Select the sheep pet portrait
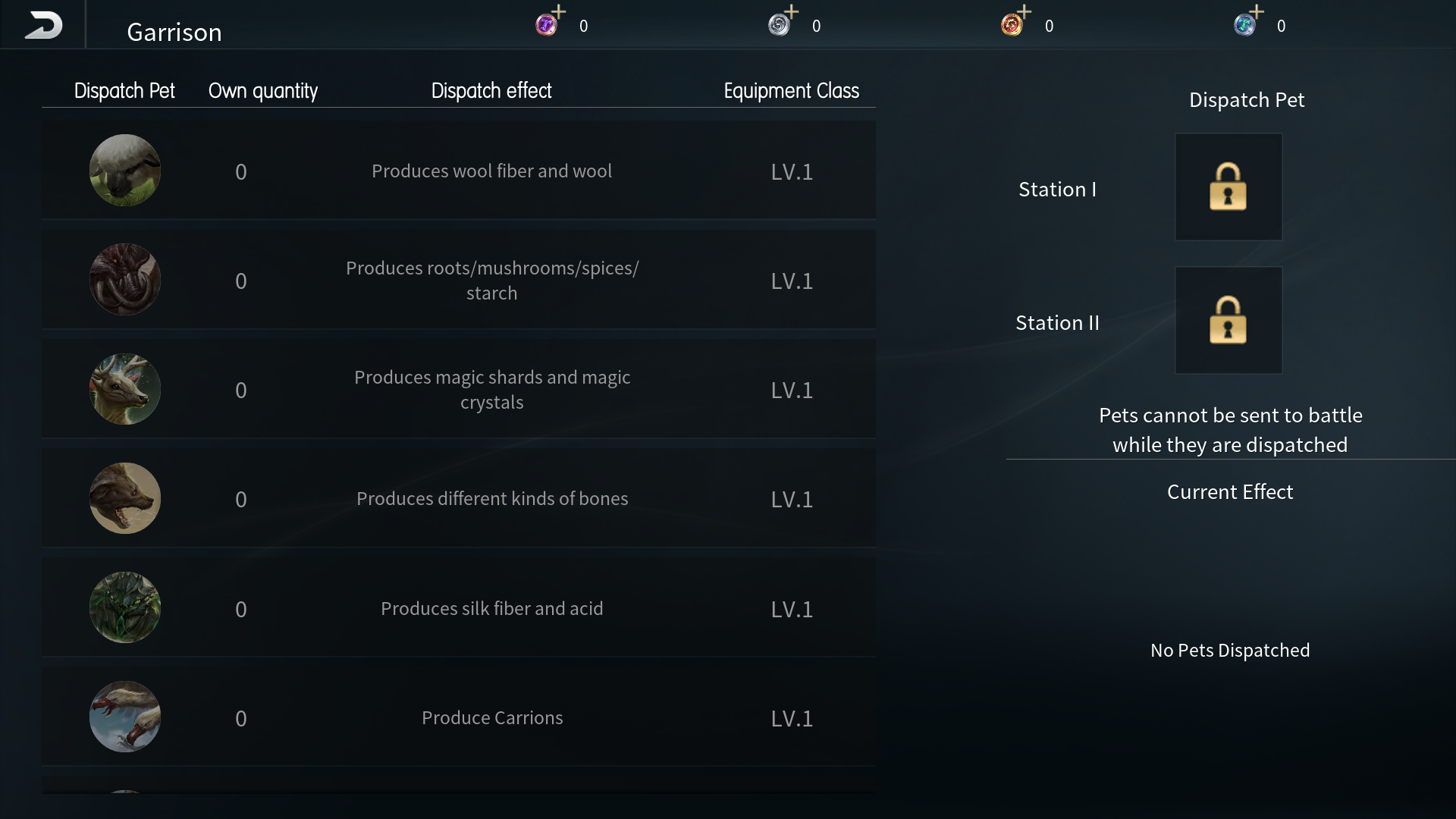1456x819 pixels. tap(125, 171)
